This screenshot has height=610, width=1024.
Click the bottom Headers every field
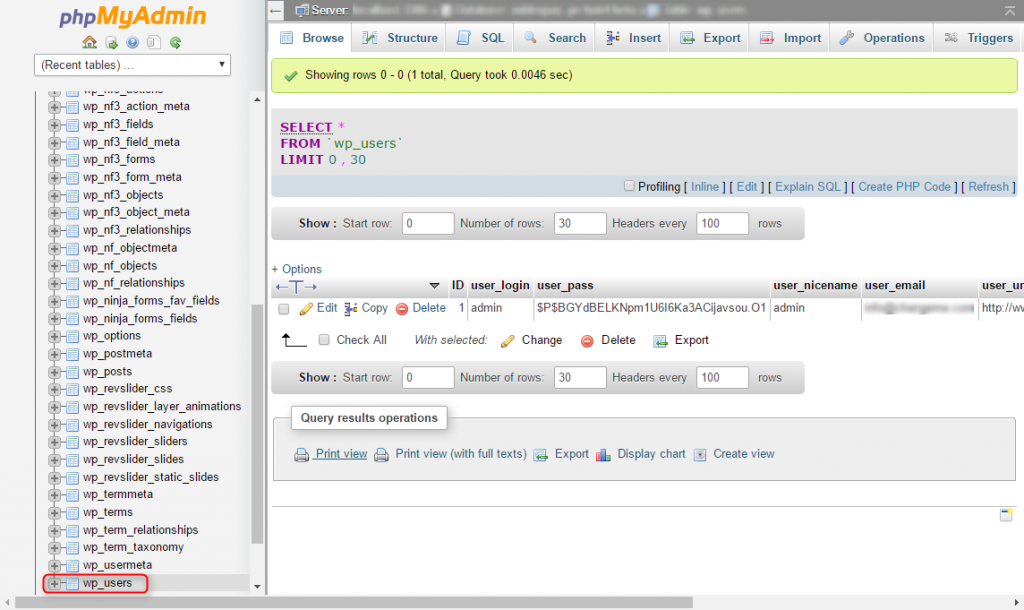tap(722, 377)
